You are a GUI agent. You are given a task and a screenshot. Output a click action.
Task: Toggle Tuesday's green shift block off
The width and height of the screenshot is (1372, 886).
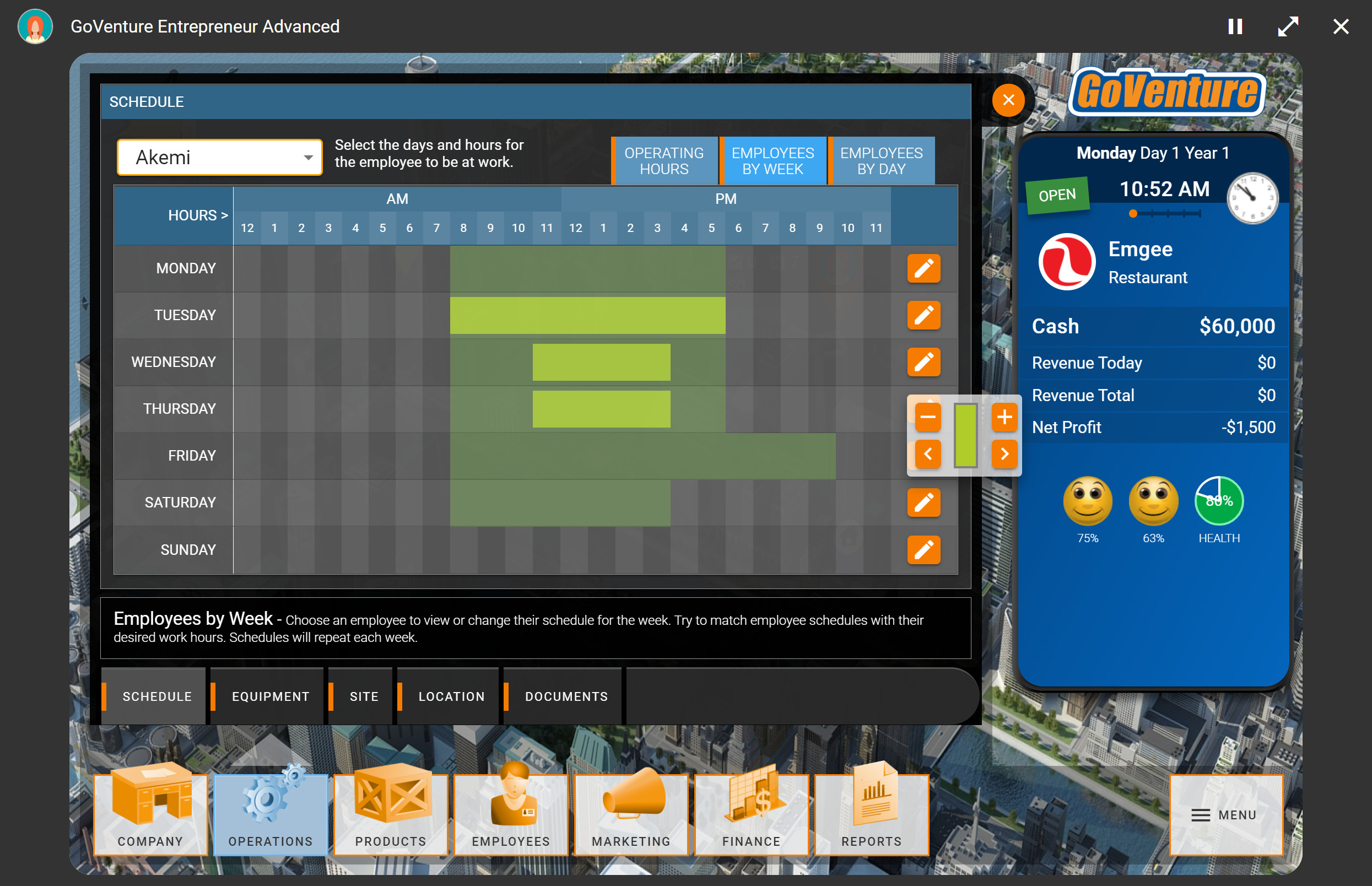click(587, 315)
